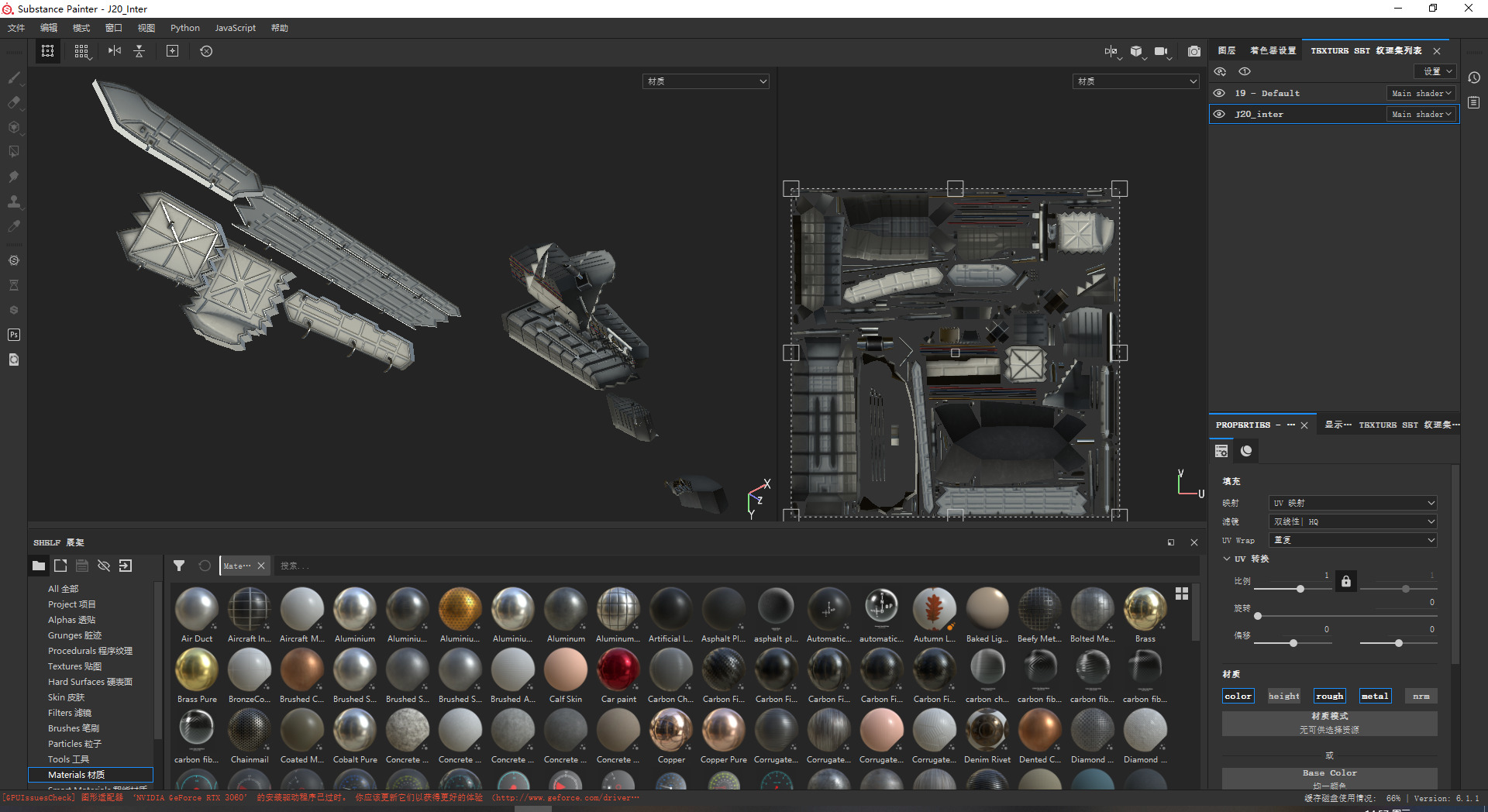This screenshot has width=1488, height=812.
Task: Toggle the height channel button
Action: pos(1283,696)
